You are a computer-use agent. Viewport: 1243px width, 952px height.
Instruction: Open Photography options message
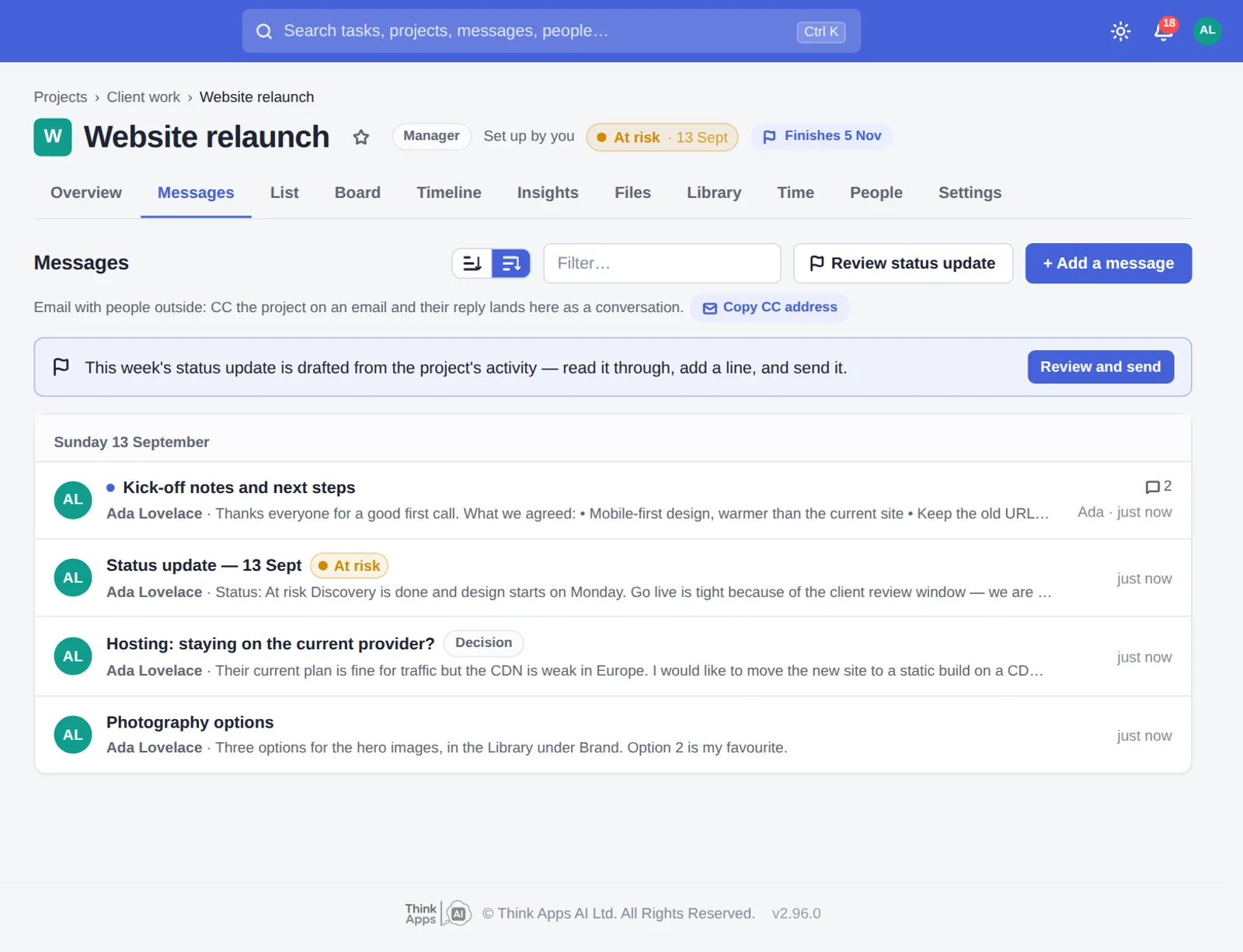point(612,735)
